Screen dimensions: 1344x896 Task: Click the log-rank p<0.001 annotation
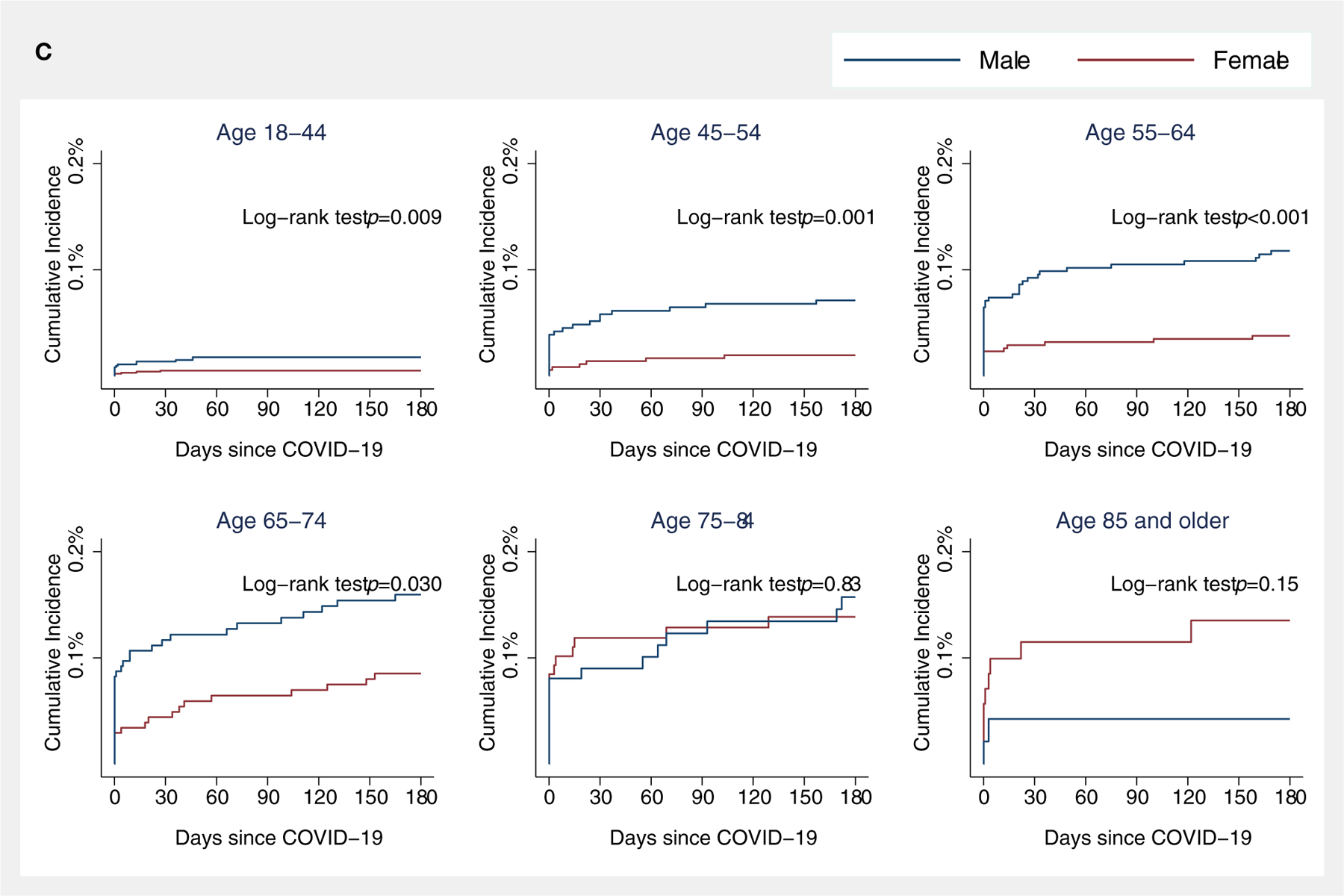(1210, 217)
